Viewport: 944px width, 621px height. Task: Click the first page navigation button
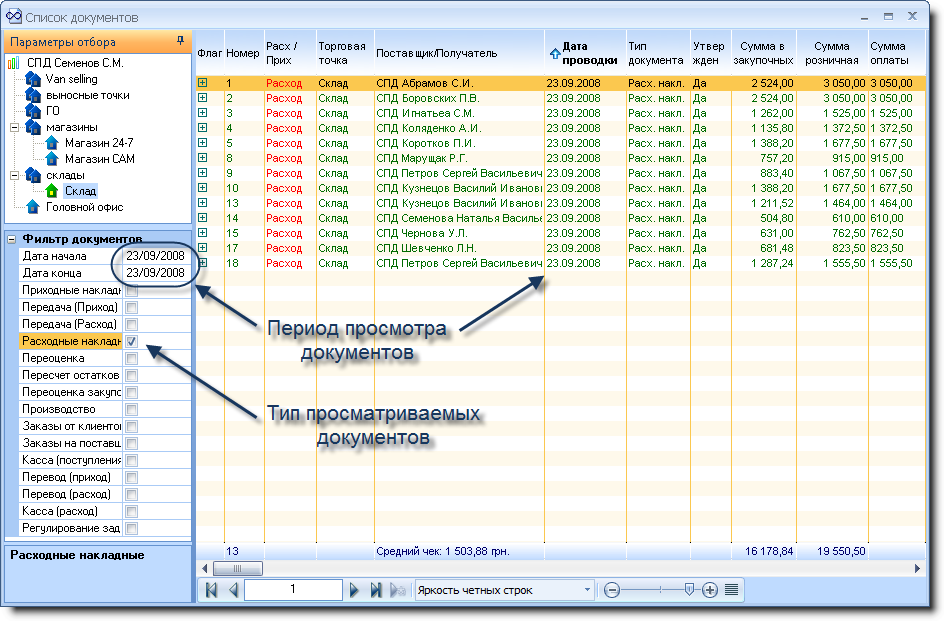tap(212, 590)
